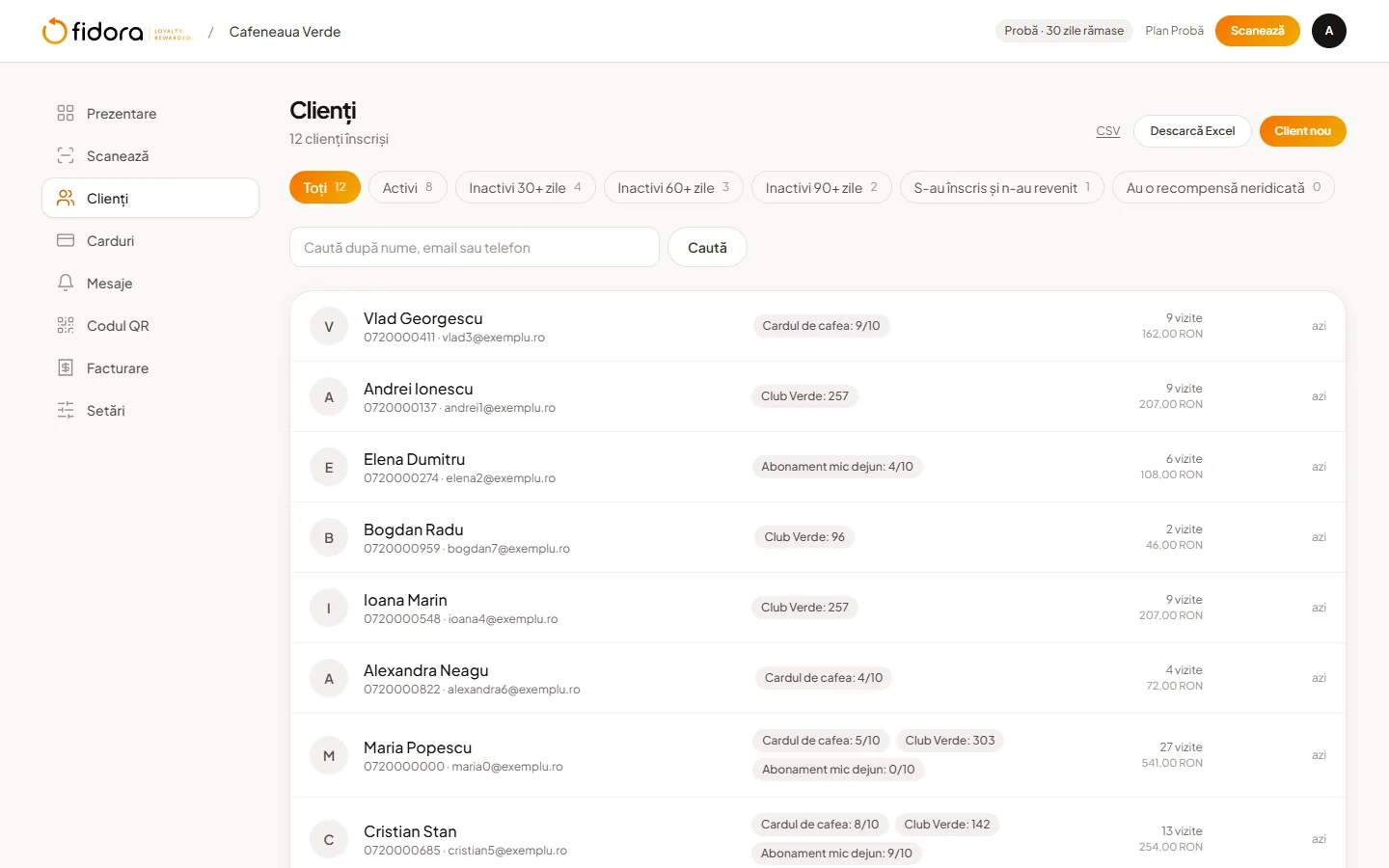Filter S-au înscris și n-au revenit
Image resolution: width=1389 pixels, height=868 pixels.
[1002, 187]
